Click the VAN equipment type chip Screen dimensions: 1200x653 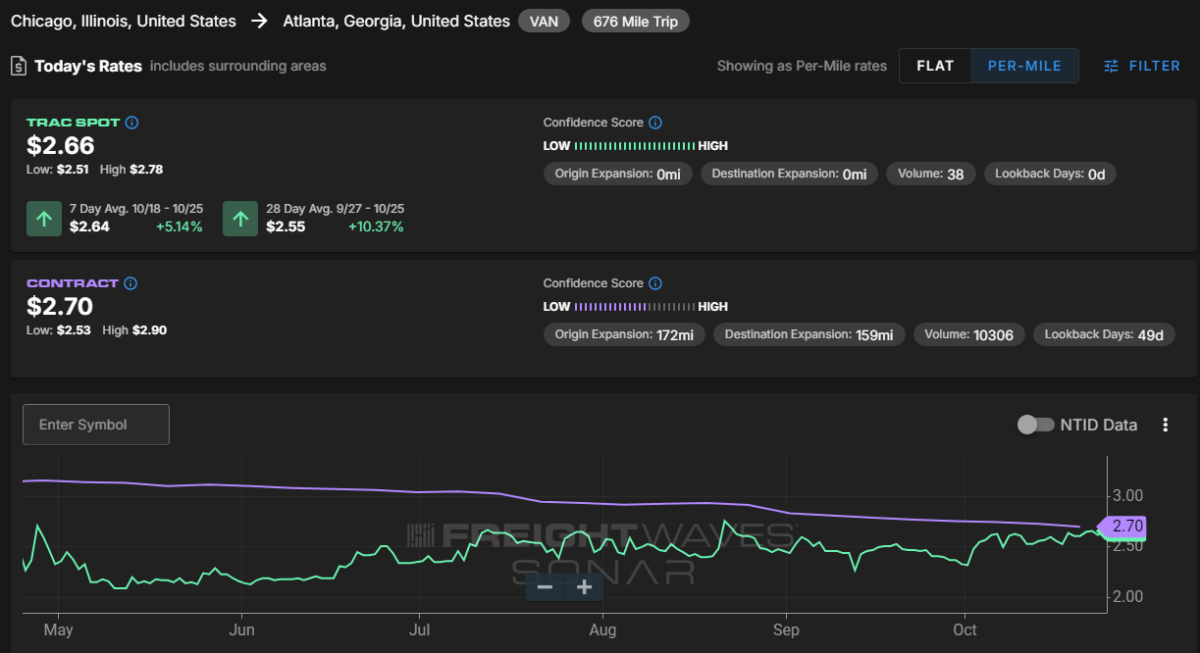544,21
